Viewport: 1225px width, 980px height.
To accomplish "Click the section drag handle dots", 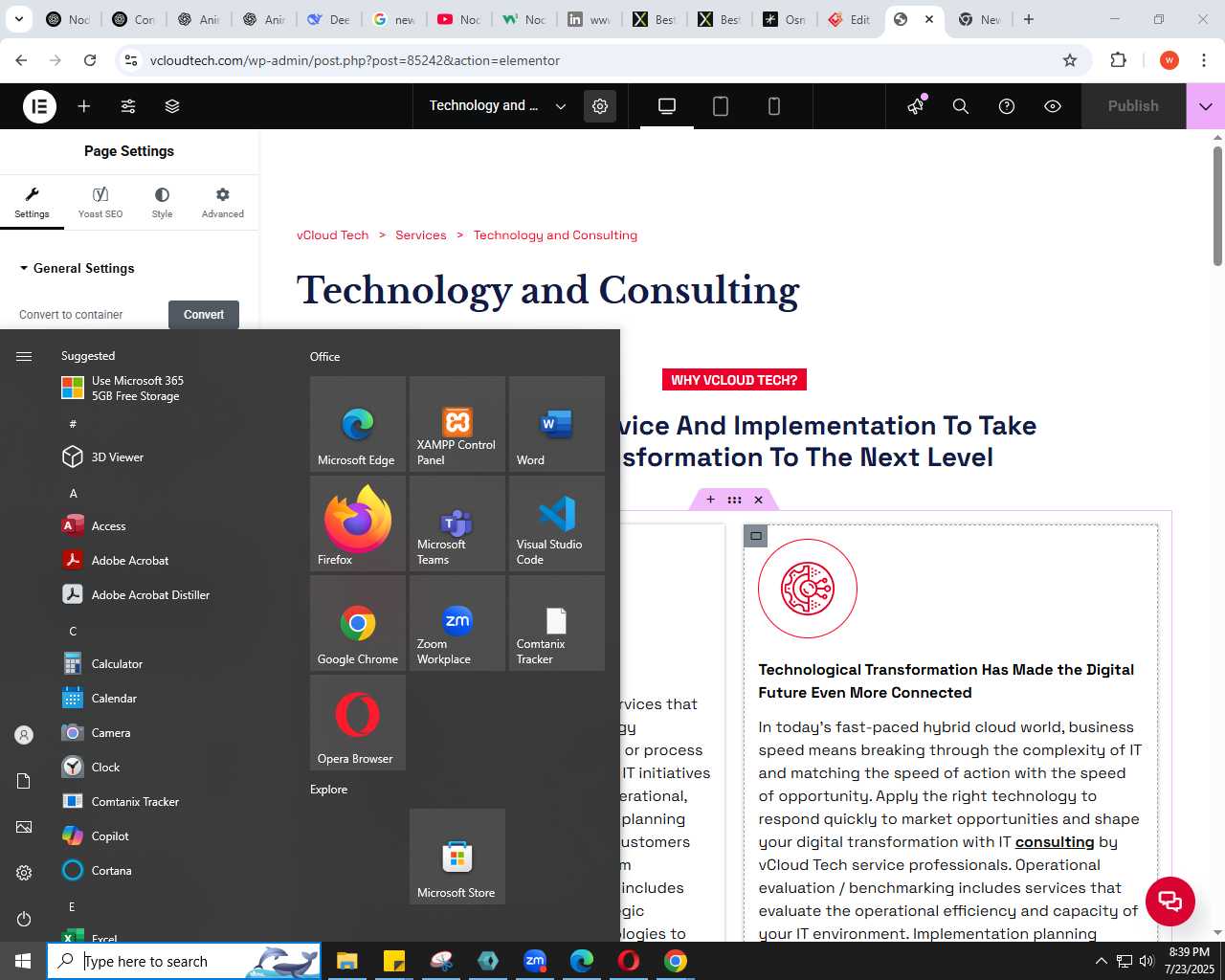I will [x=734, y=500].
